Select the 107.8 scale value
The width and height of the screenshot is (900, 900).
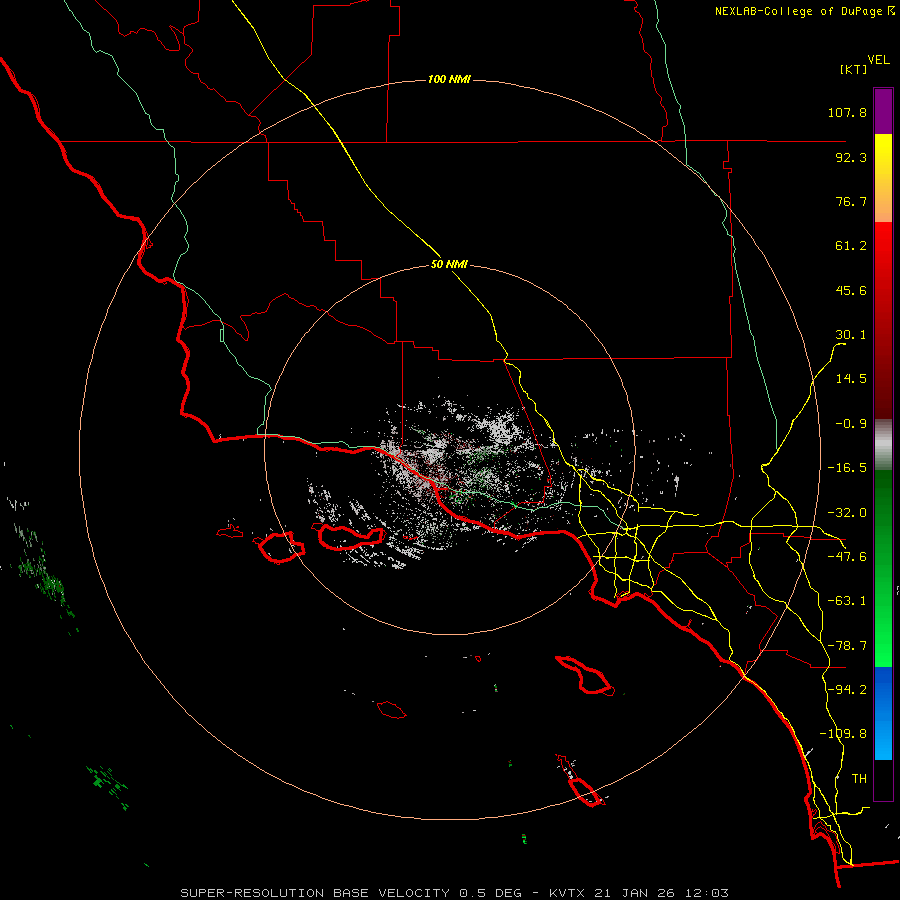point(847,112)
